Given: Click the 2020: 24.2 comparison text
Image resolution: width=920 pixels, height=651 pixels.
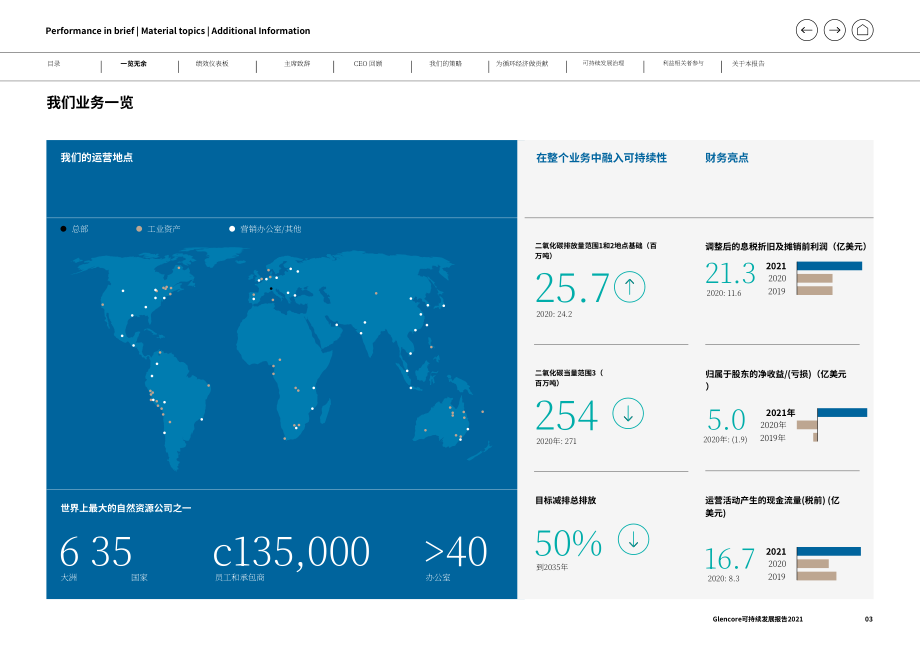Looking at the screenshot, I should coord(554,314).
